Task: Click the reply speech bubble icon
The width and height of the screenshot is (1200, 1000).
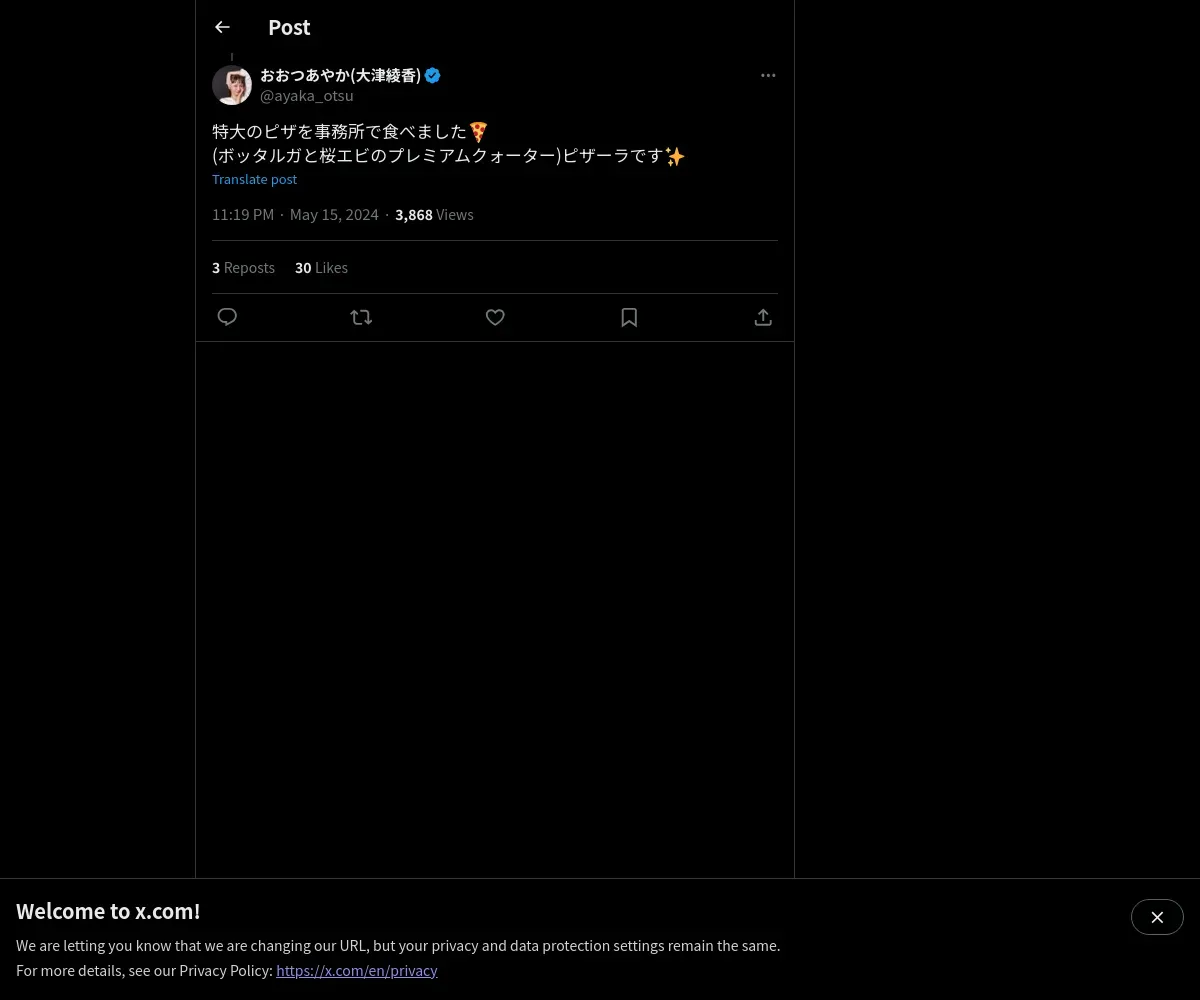Action: tap(227, 317)
